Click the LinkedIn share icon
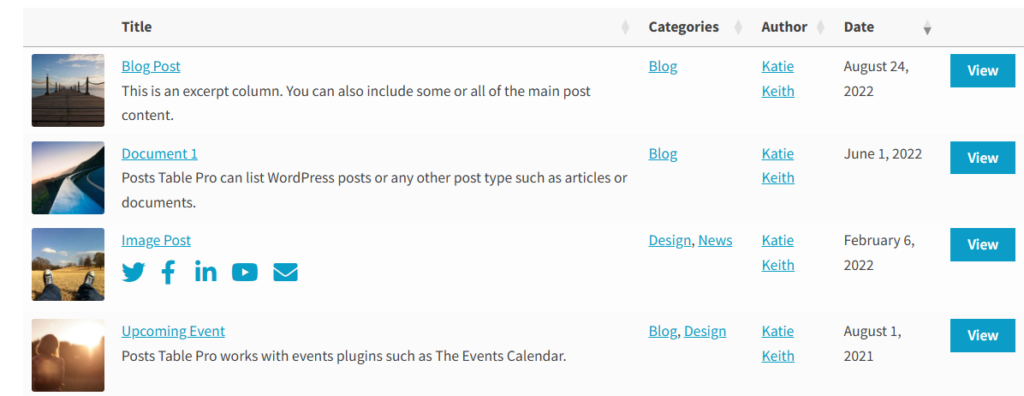The image size is (1024, 396). coord(206,271)
